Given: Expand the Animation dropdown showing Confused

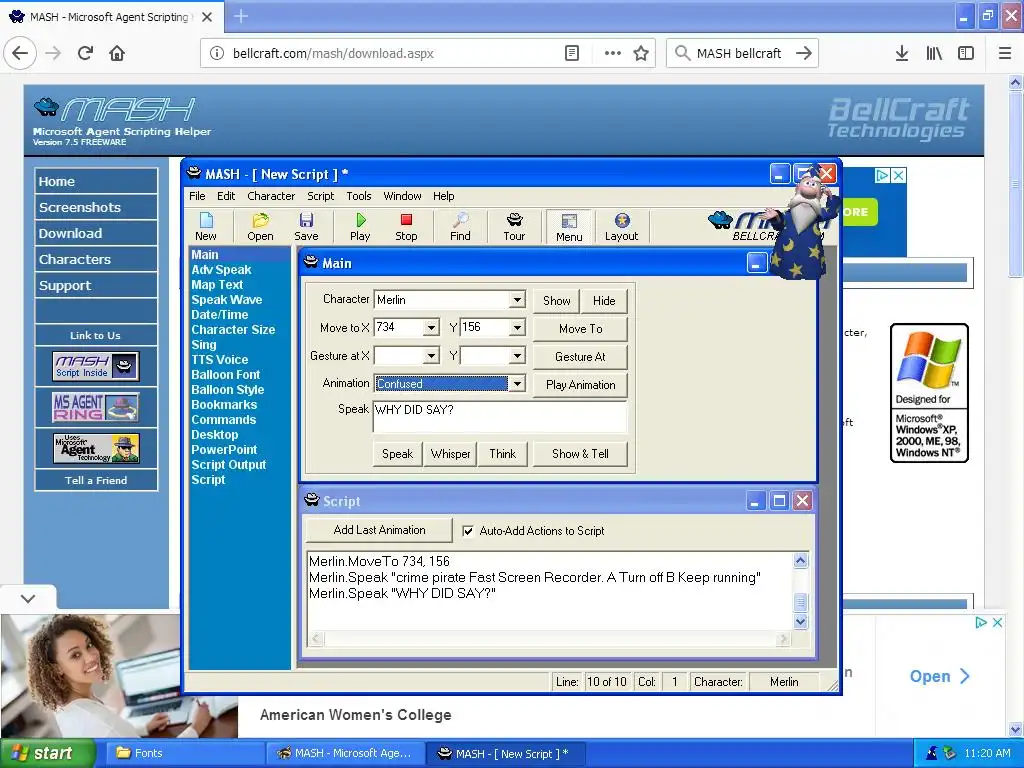Looking at the screenshot, I should [517, 384].
